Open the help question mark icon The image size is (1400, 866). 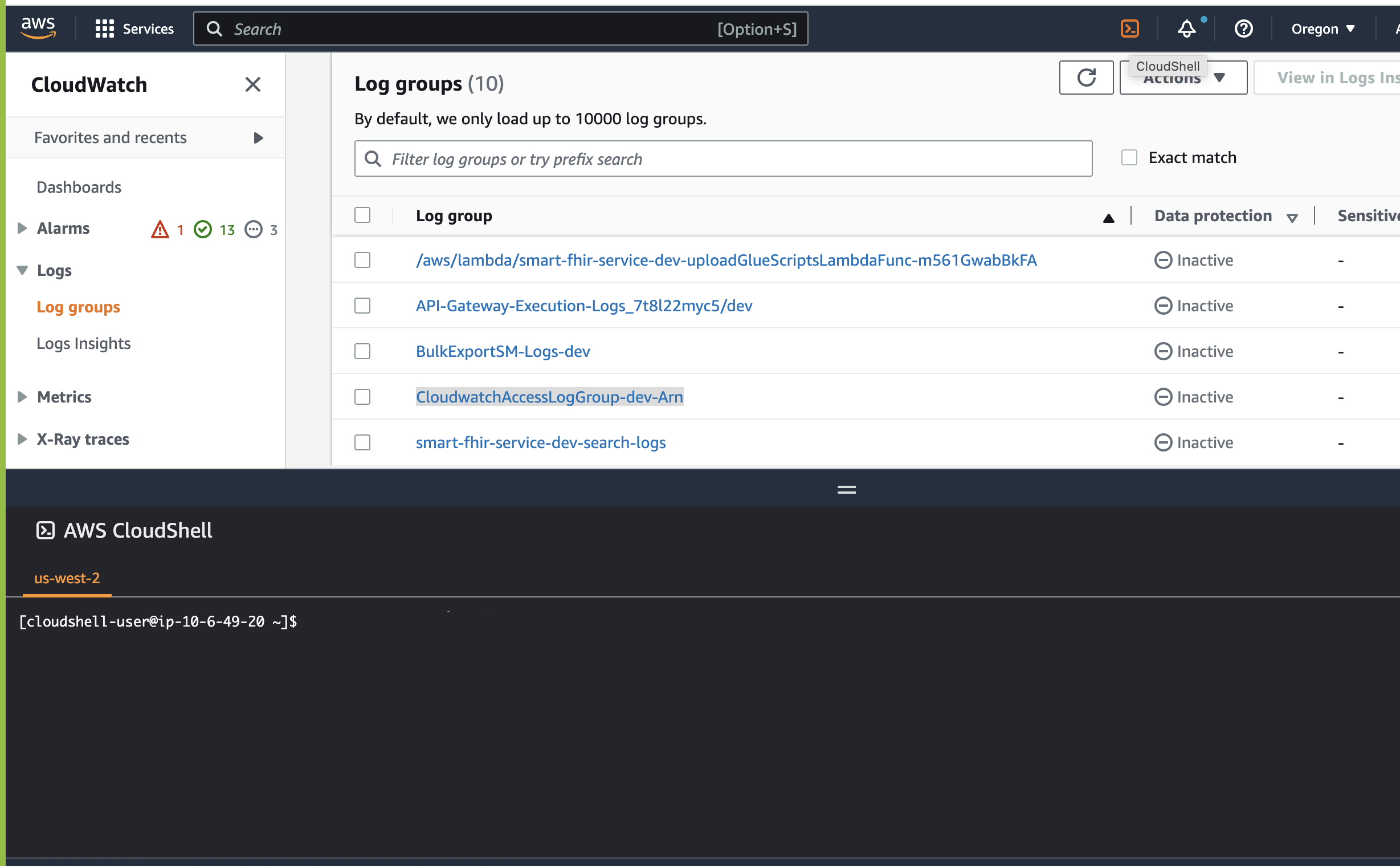1243,29
